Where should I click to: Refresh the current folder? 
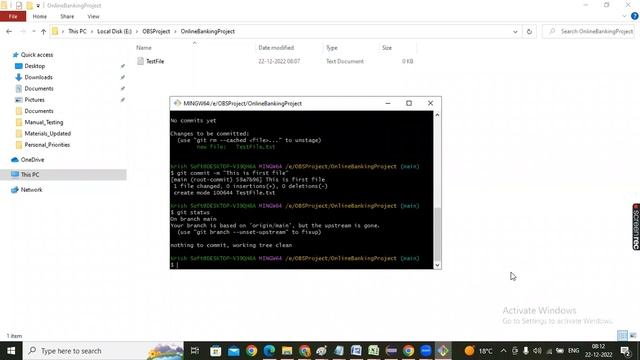[529, 31]
